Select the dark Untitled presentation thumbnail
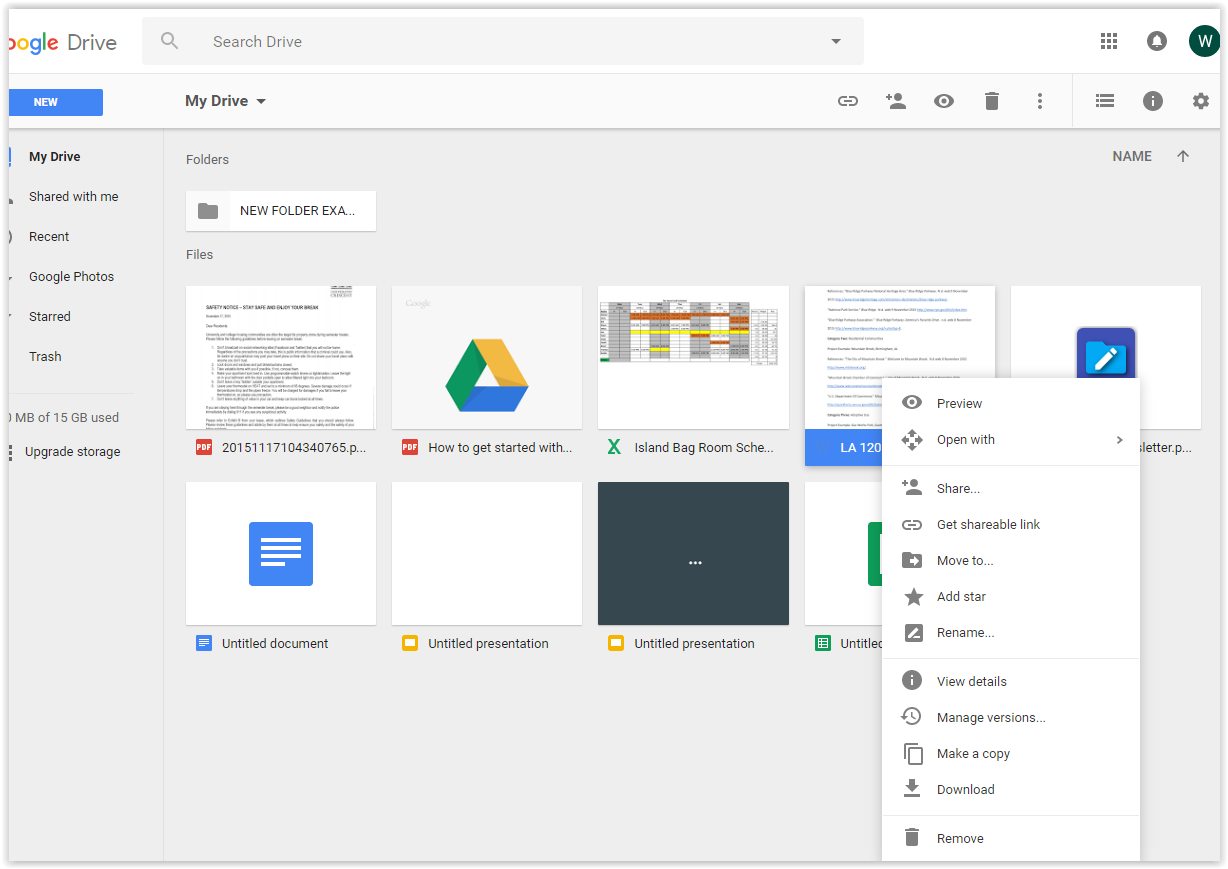Screen dimensions: 1228x869 coord(693,553)
